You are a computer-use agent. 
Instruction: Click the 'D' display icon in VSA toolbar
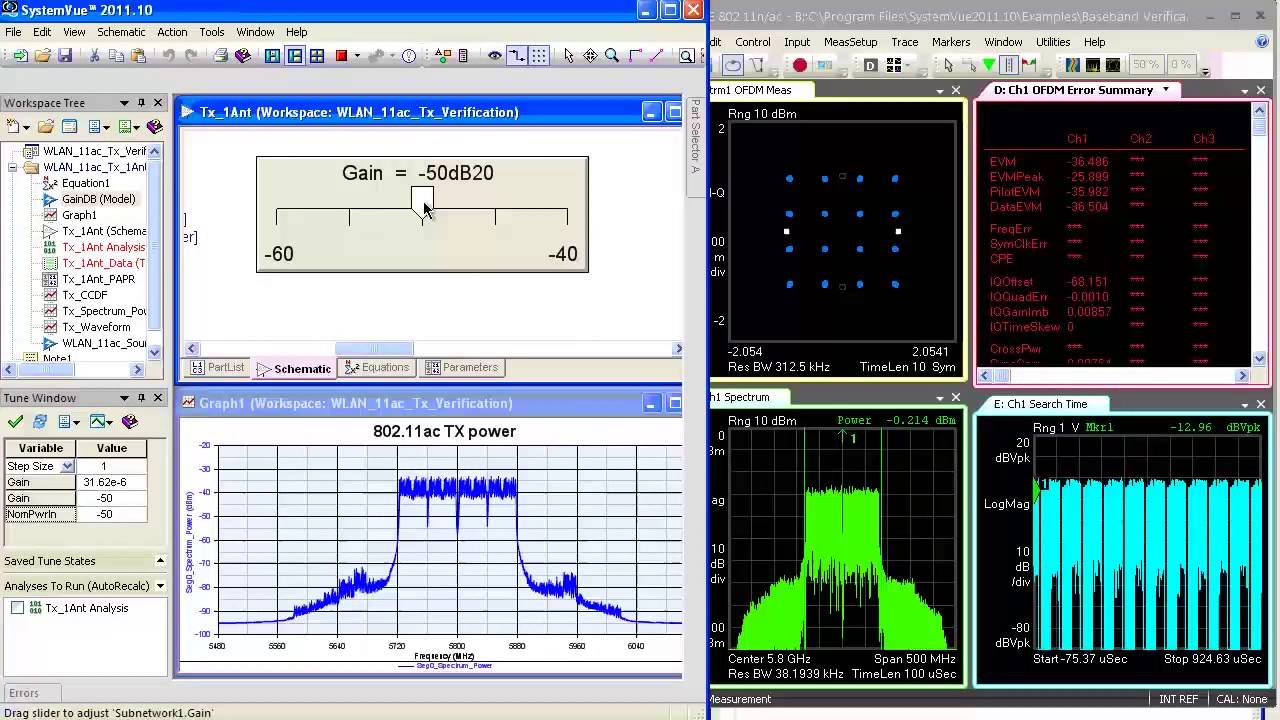pos(870,66)
